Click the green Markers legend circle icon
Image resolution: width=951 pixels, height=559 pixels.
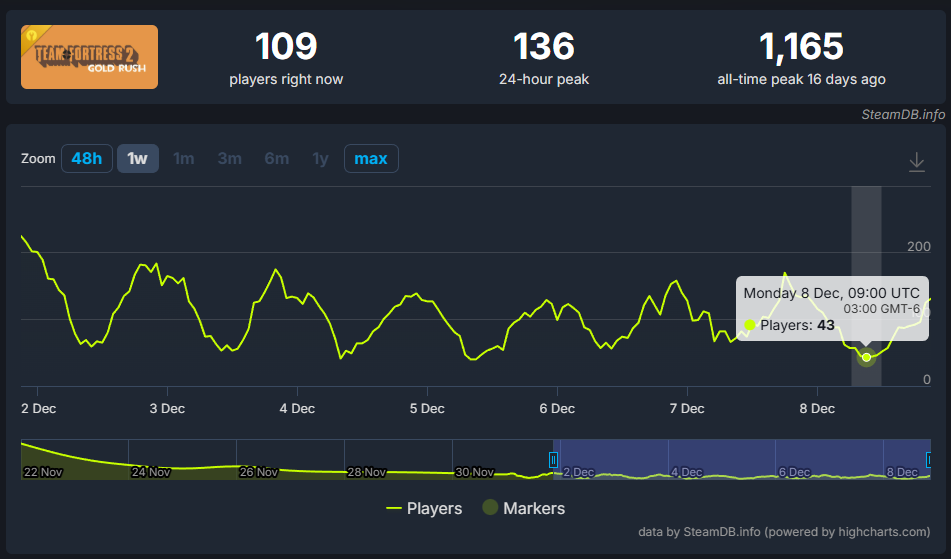pyautogui.click(x=490, y=507)
